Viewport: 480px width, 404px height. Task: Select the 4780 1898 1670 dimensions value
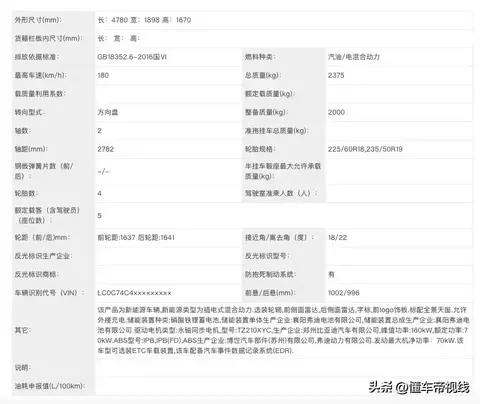pos(144,20)
